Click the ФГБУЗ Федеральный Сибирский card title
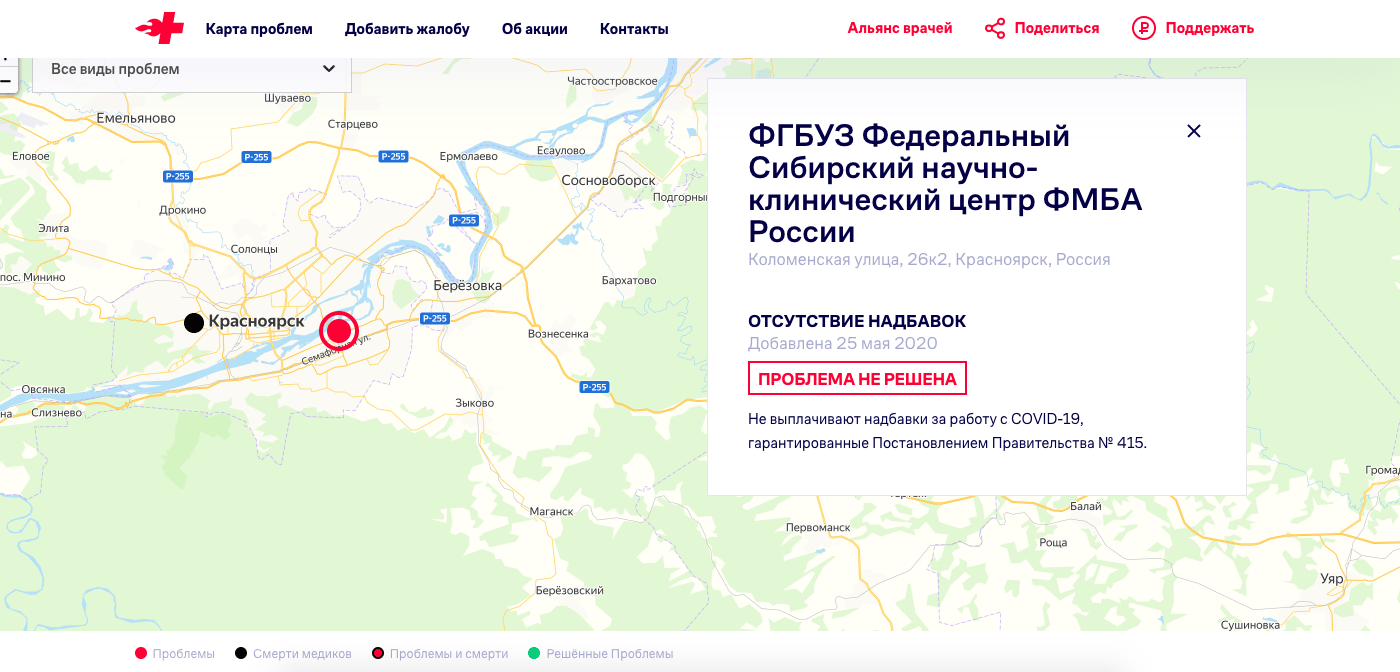Viewport: 1400px width, 672px height. click(x=946, y=184)
